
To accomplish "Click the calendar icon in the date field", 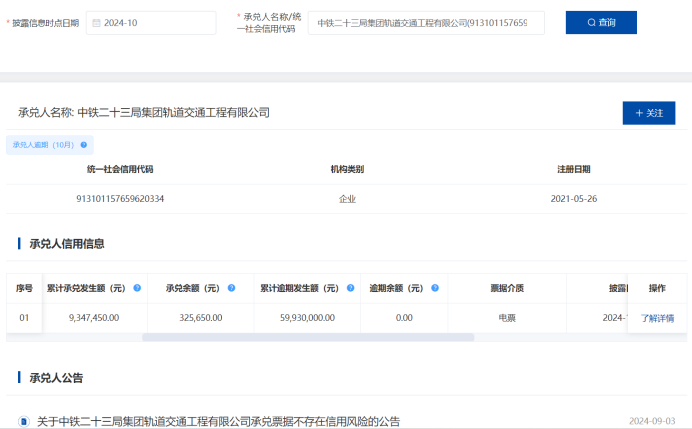I will pos(96,23).
